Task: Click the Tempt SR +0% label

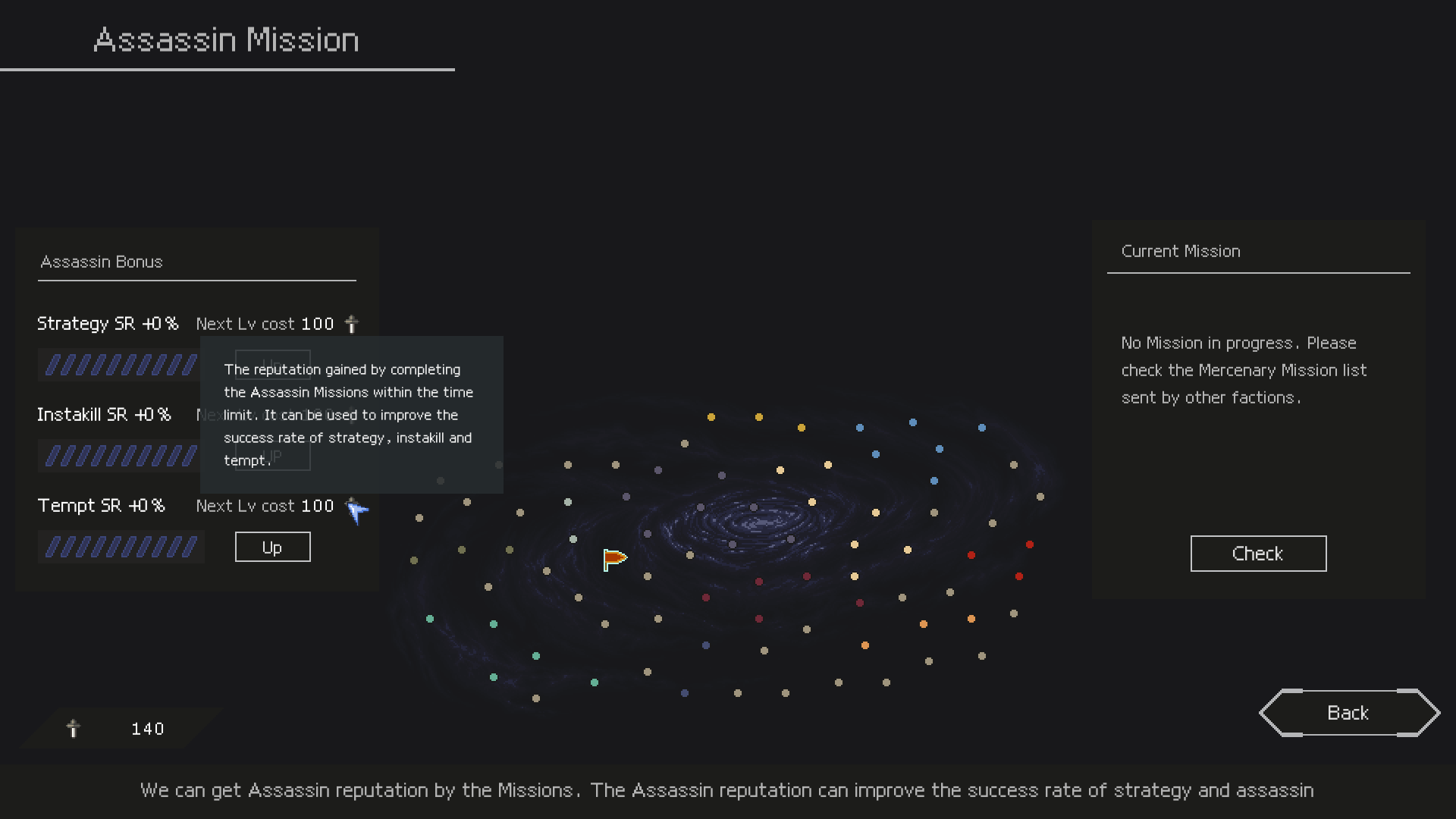Action: tap(101, 506)
